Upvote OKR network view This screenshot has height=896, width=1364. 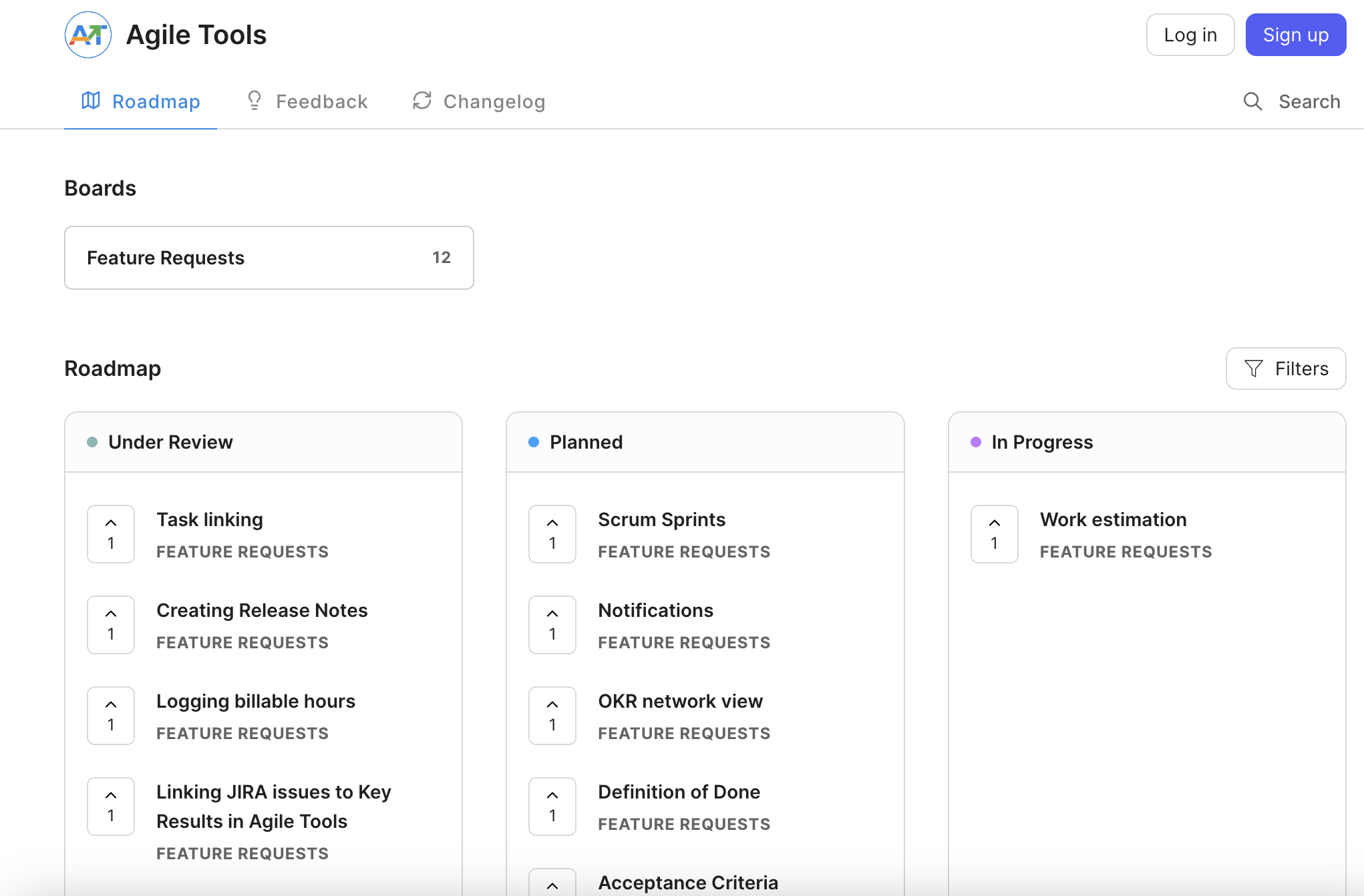(x=552, y=716)
